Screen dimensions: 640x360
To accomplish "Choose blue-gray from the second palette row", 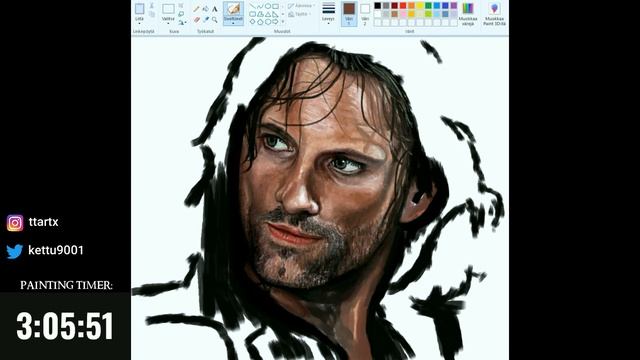I will (x=445, y=14).
